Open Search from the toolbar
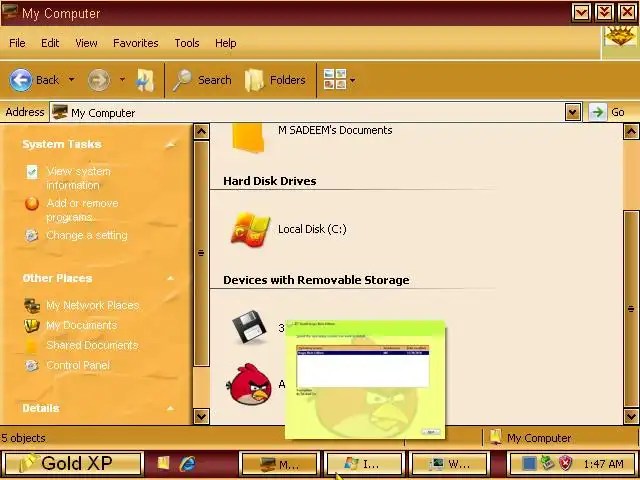The width and height of the screenshot is (640, 480). [x=202, y=80]
